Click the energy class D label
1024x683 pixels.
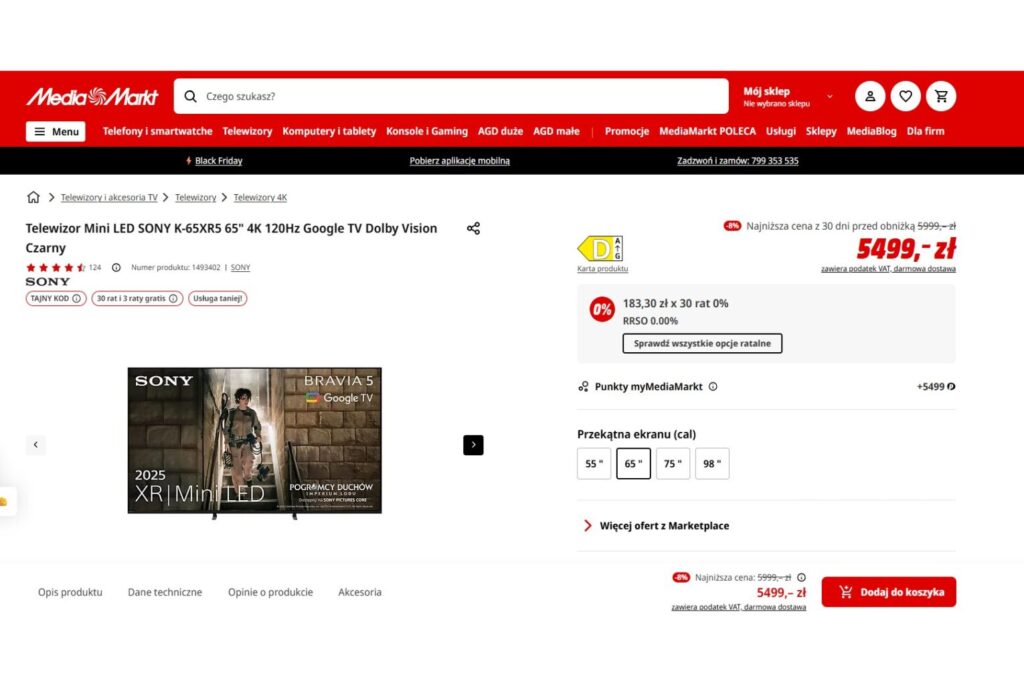(600, 249)
